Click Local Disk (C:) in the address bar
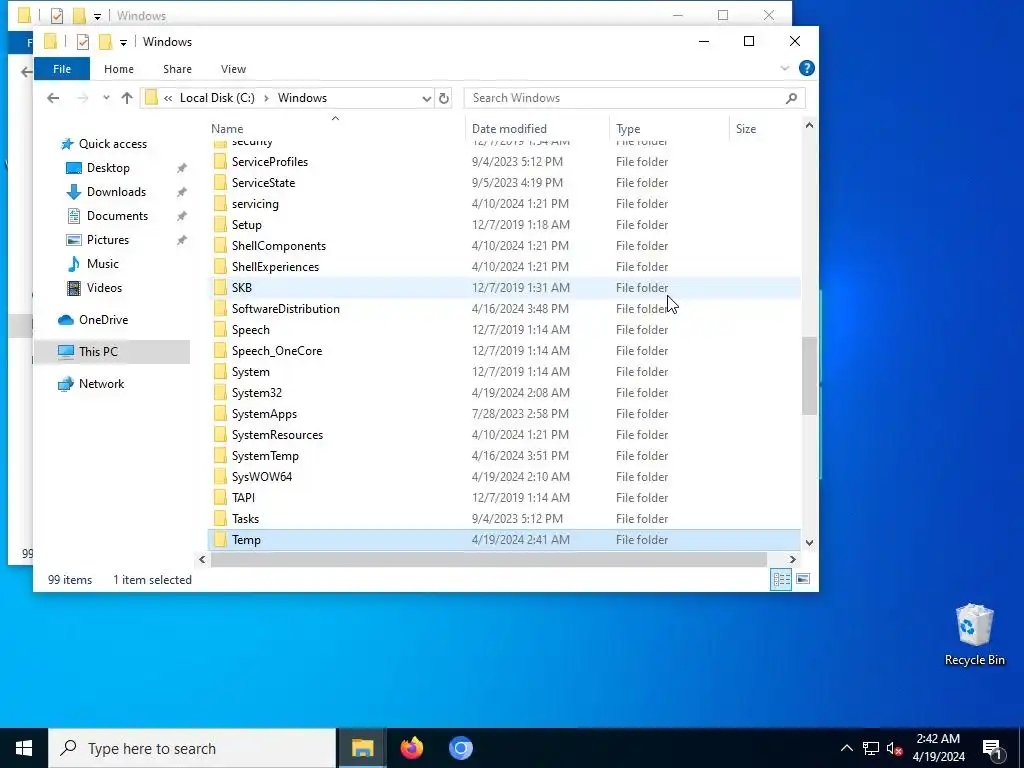The height and width of the screenshot is (768, 1024). [x=217, y=98]
